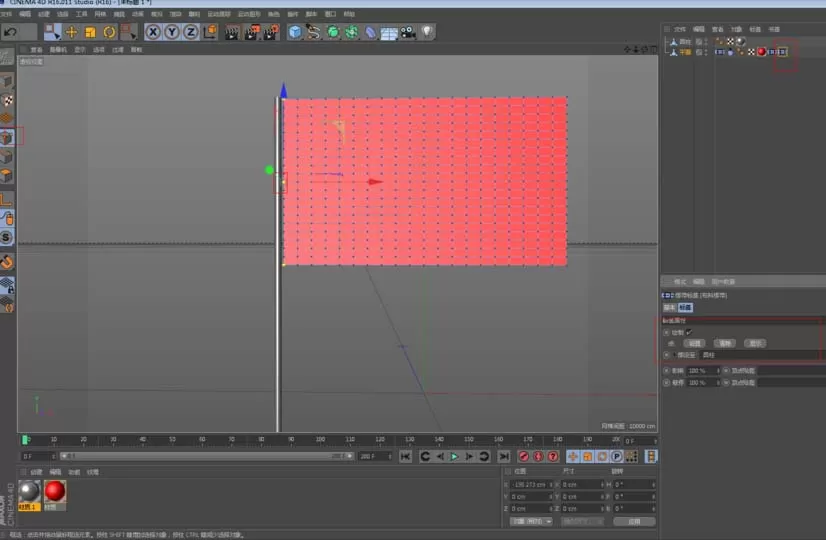Open the green generators (NURBS) icon

(x=333, y=33)
